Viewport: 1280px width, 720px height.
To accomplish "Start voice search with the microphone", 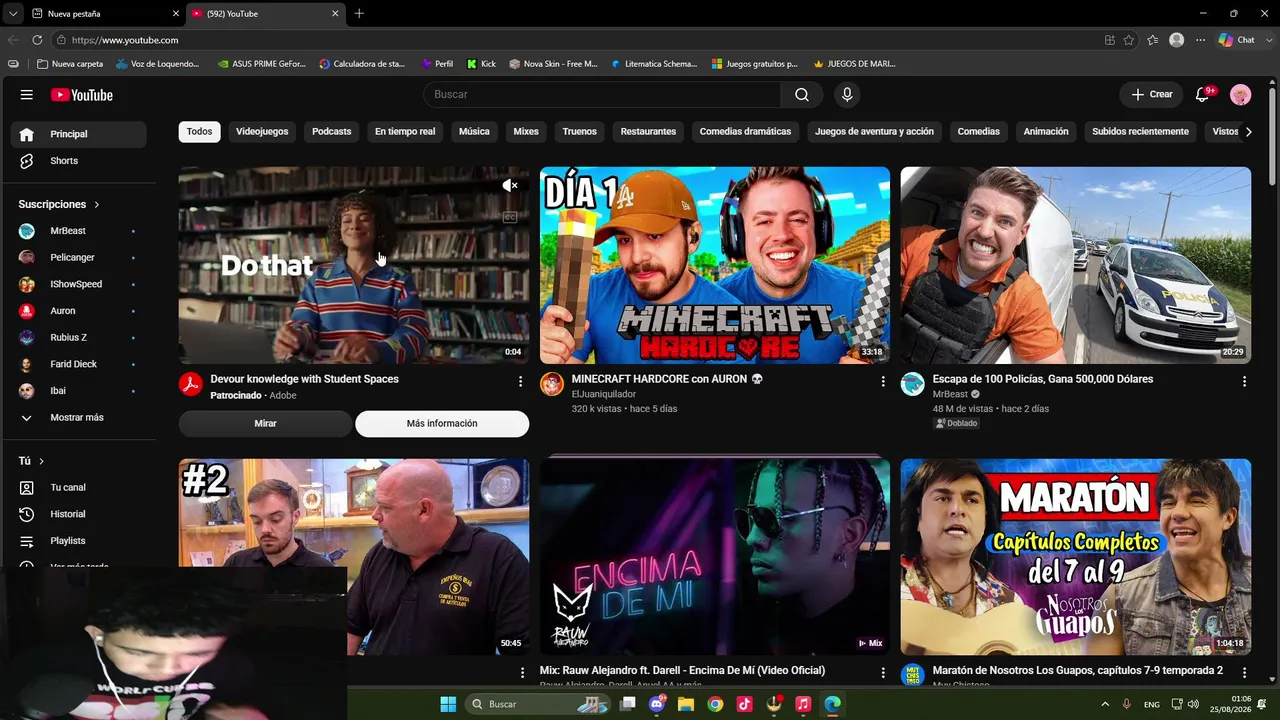I will pos(847,94).
